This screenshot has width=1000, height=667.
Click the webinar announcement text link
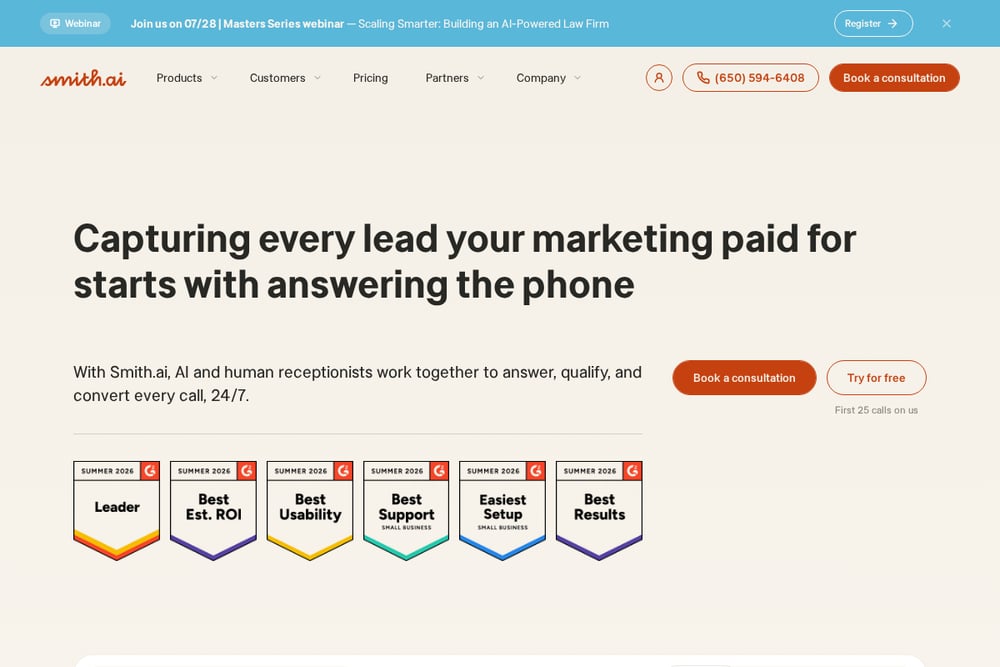(369, 24)
